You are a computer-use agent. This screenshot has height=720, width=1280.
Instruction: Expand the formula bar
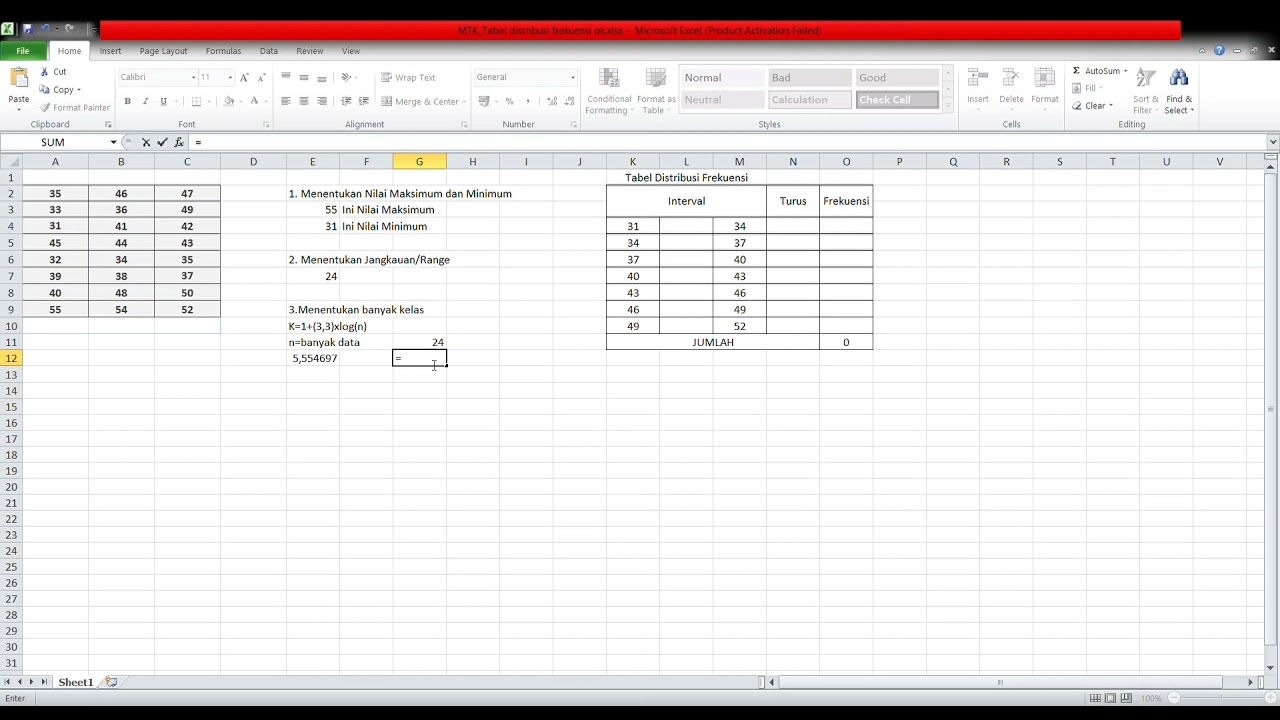point(1272,142)
